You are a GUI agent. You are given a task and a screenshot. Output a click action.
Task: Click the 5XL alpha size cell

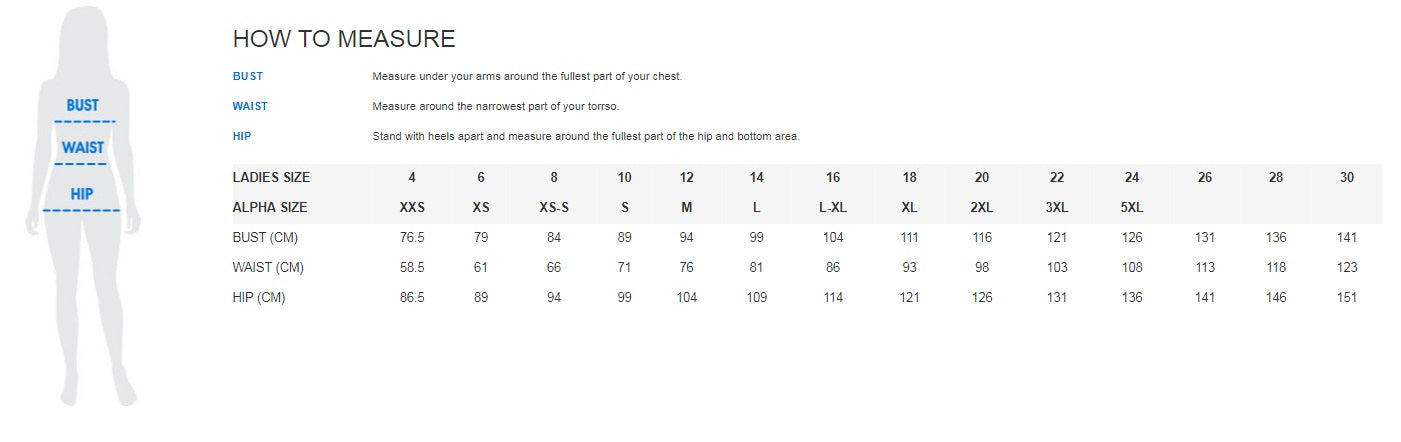(x=1131, y=208)
